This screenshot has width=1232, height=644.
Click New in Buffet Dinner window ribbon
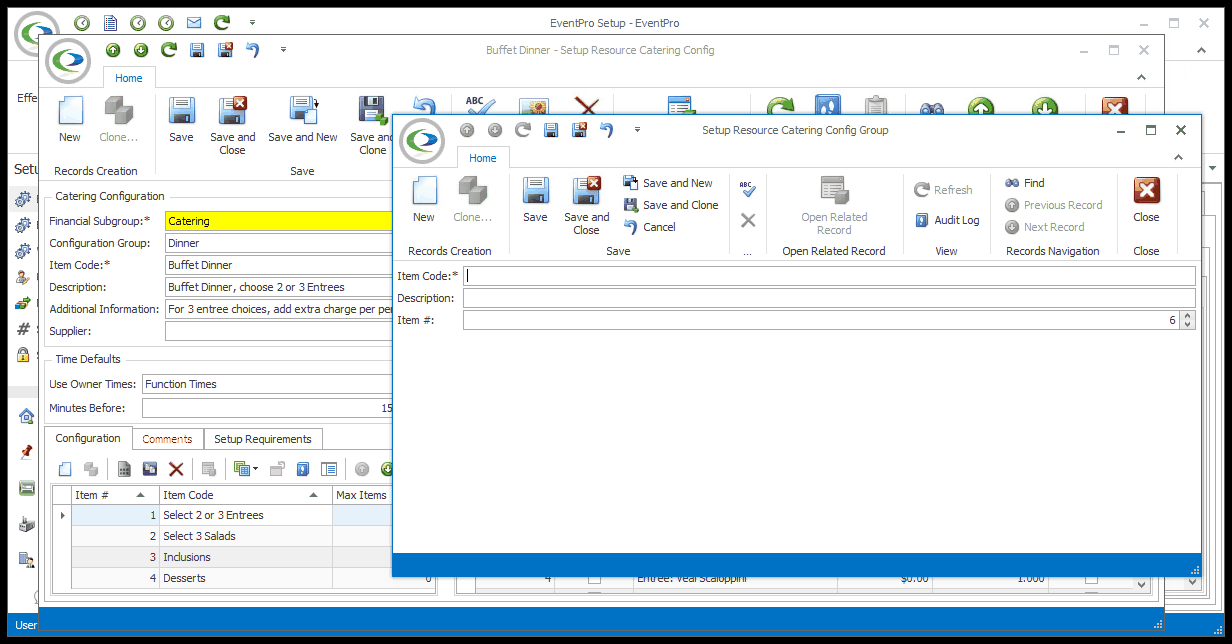[70, 119]
